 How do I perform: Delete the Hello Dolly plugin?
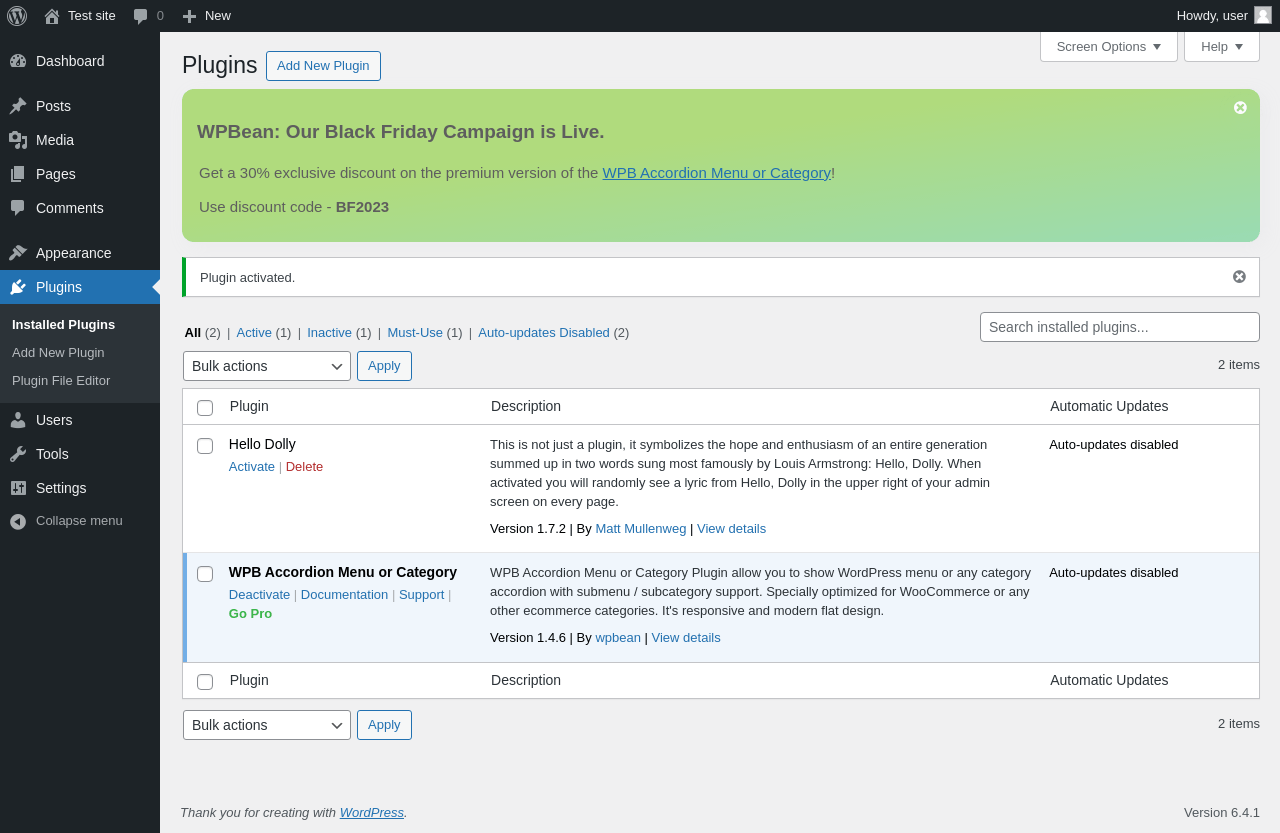[x=304, y=467]
